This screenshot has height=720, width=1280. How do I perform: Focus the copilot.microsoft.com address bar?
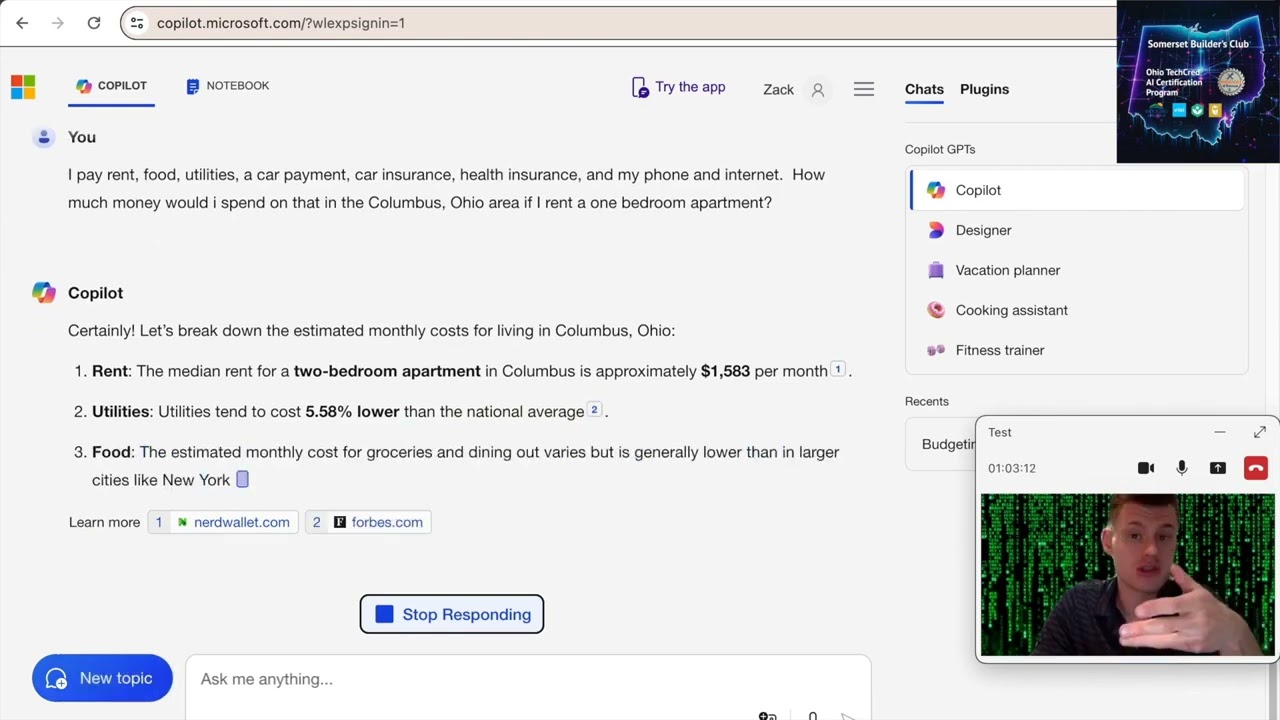[617, 23]
